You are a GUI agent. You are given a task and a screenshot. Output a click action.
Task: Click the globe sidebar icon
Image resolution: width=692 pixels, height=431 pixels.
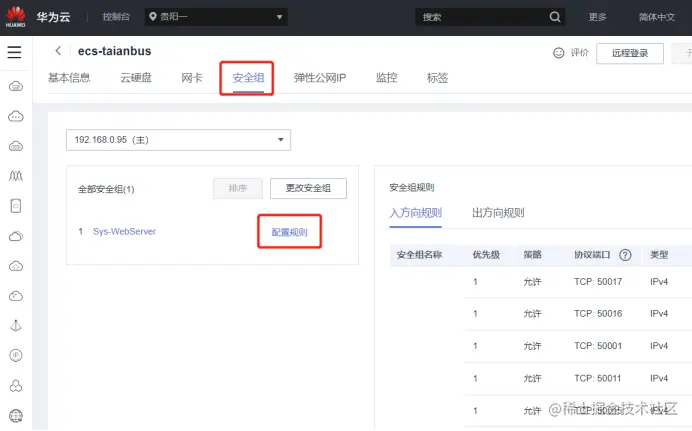tap(16, 416)
